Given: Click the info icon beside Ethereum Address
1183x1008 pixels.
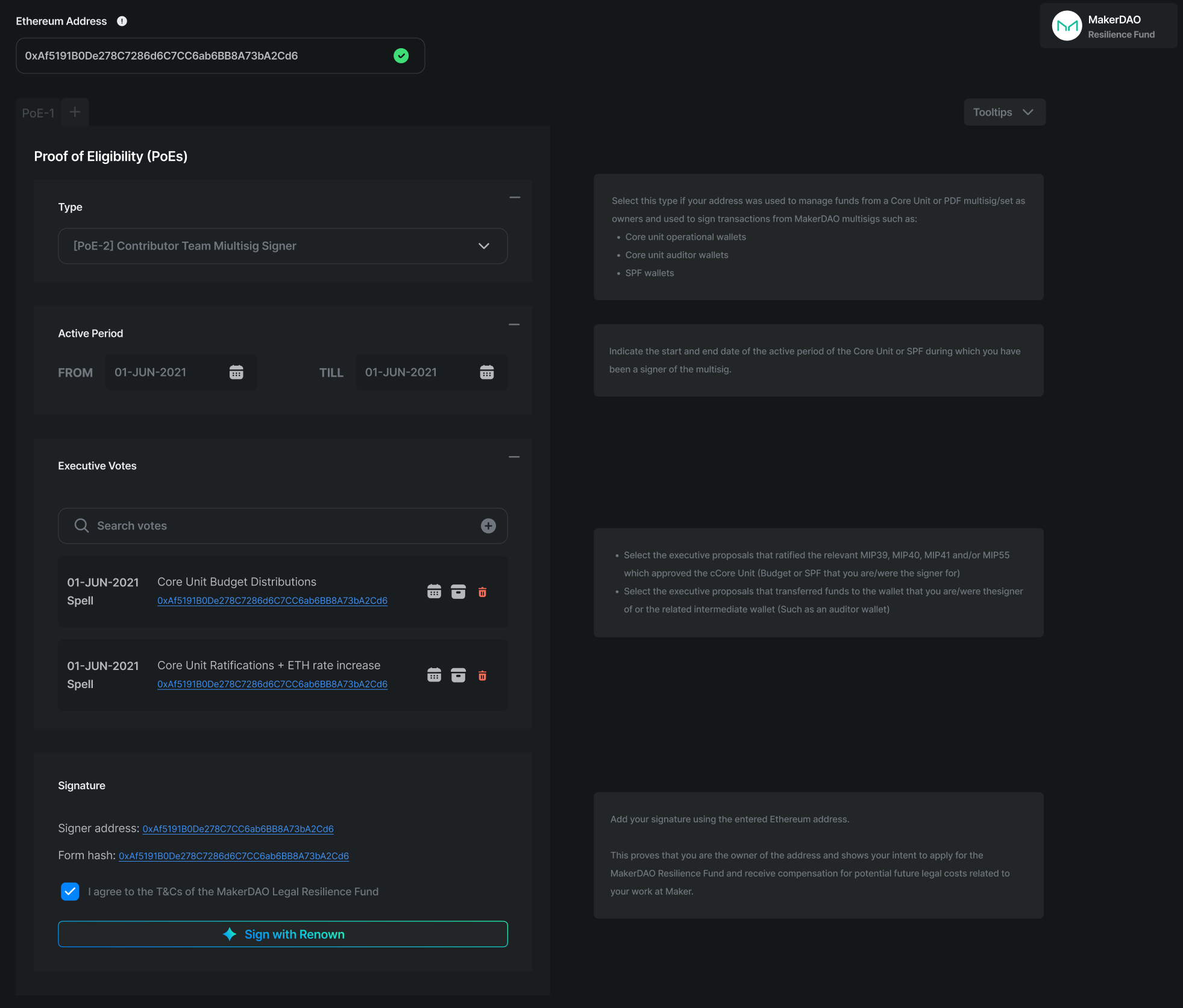Looking at the screenshot, I should click(x=122, y=21).
